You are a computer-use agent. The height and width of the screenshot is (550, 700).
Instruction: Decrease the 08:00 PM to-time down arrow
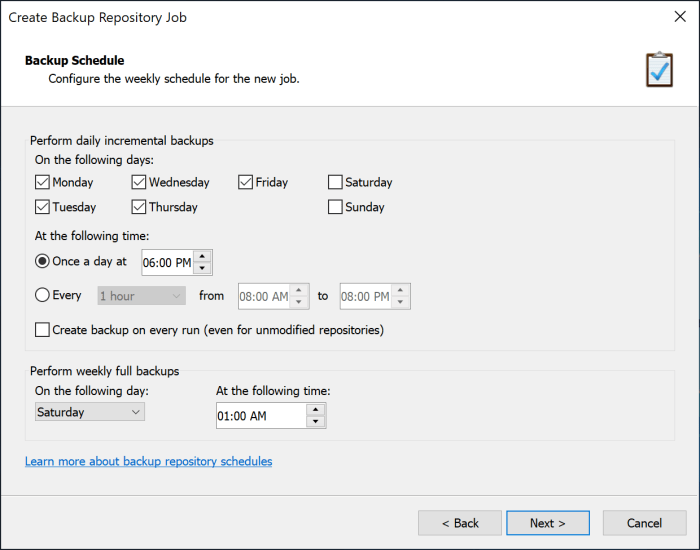[x=400, y=302]
